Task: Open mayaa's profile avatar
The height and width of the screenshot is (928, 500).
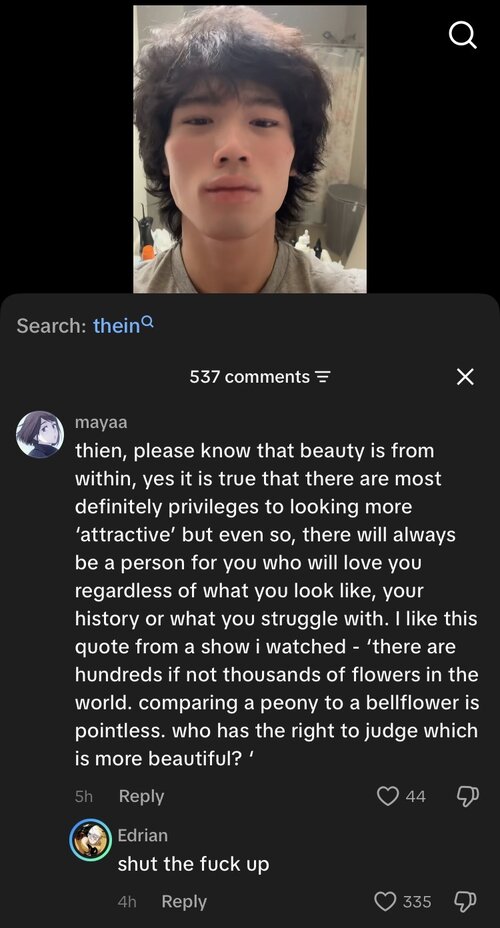Action: [40, 434]
